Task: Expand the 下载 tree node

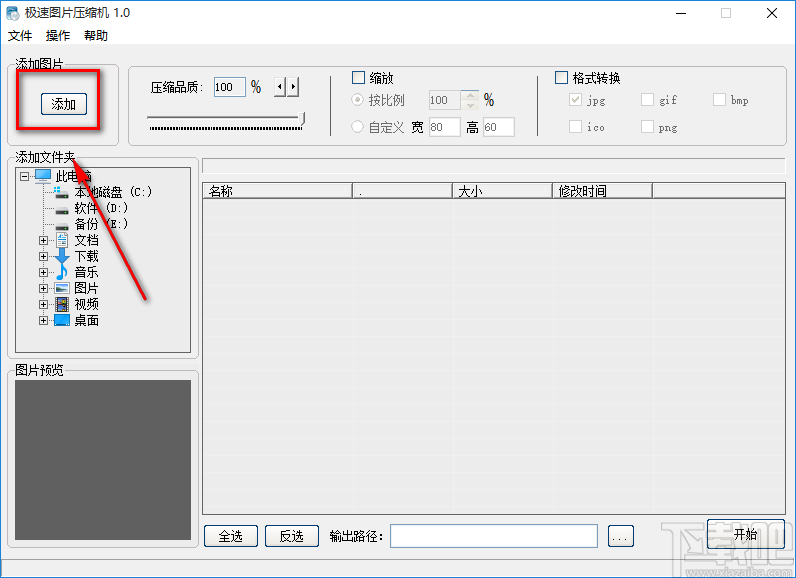Action: click(x=44, y=256)
